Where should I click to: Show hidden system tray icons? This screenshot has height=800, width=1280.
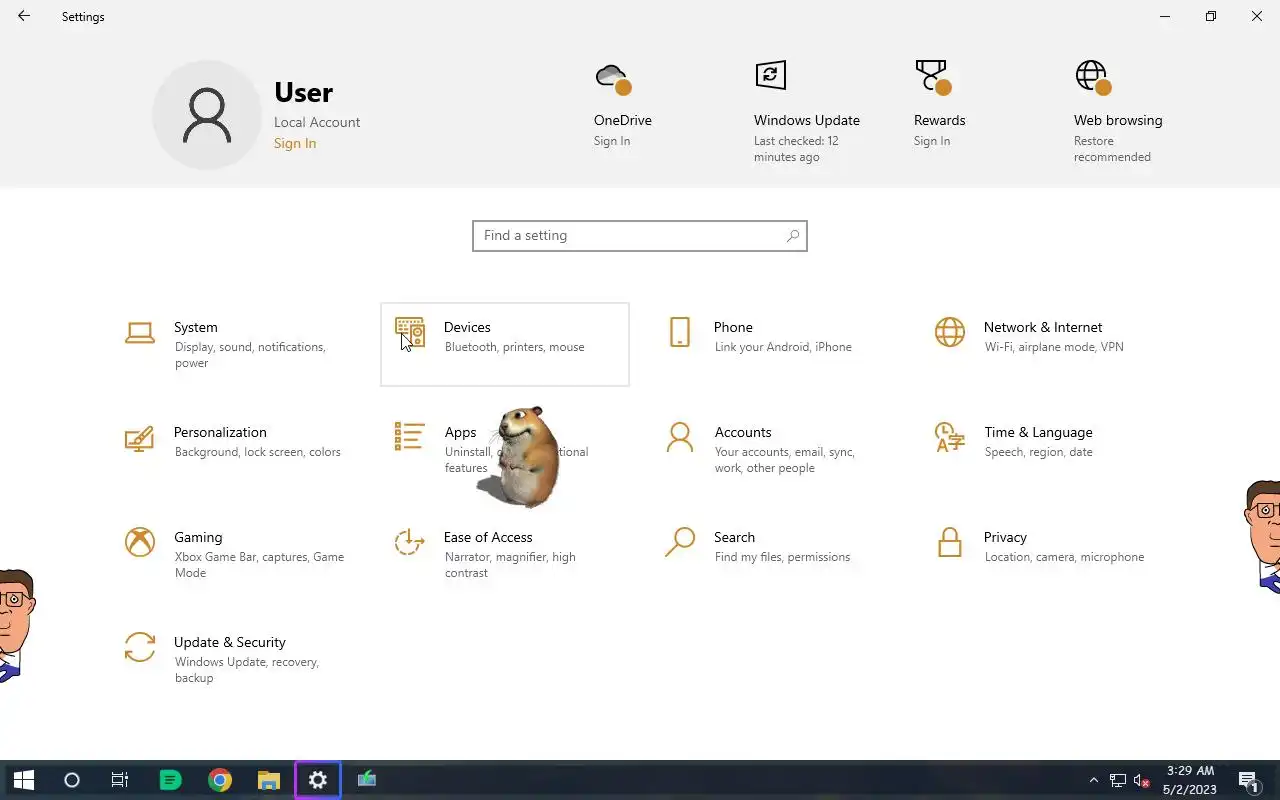[x=1093, y=780]
